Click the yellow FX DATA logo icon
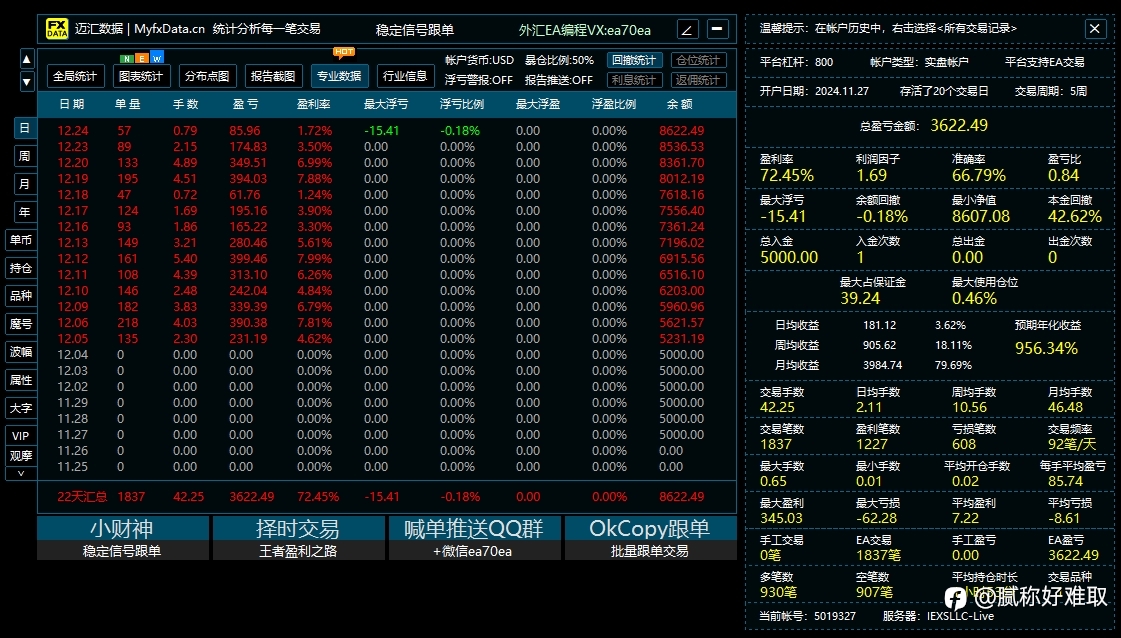The height and width of the screenshot is (638, 1121). (x=57, y=29)
